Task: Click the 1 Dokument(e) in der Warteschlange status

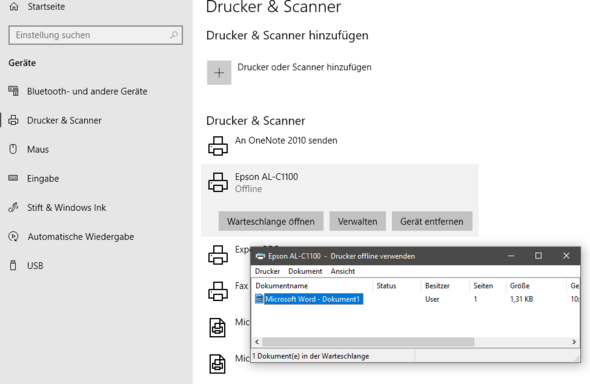Action: 311,356
